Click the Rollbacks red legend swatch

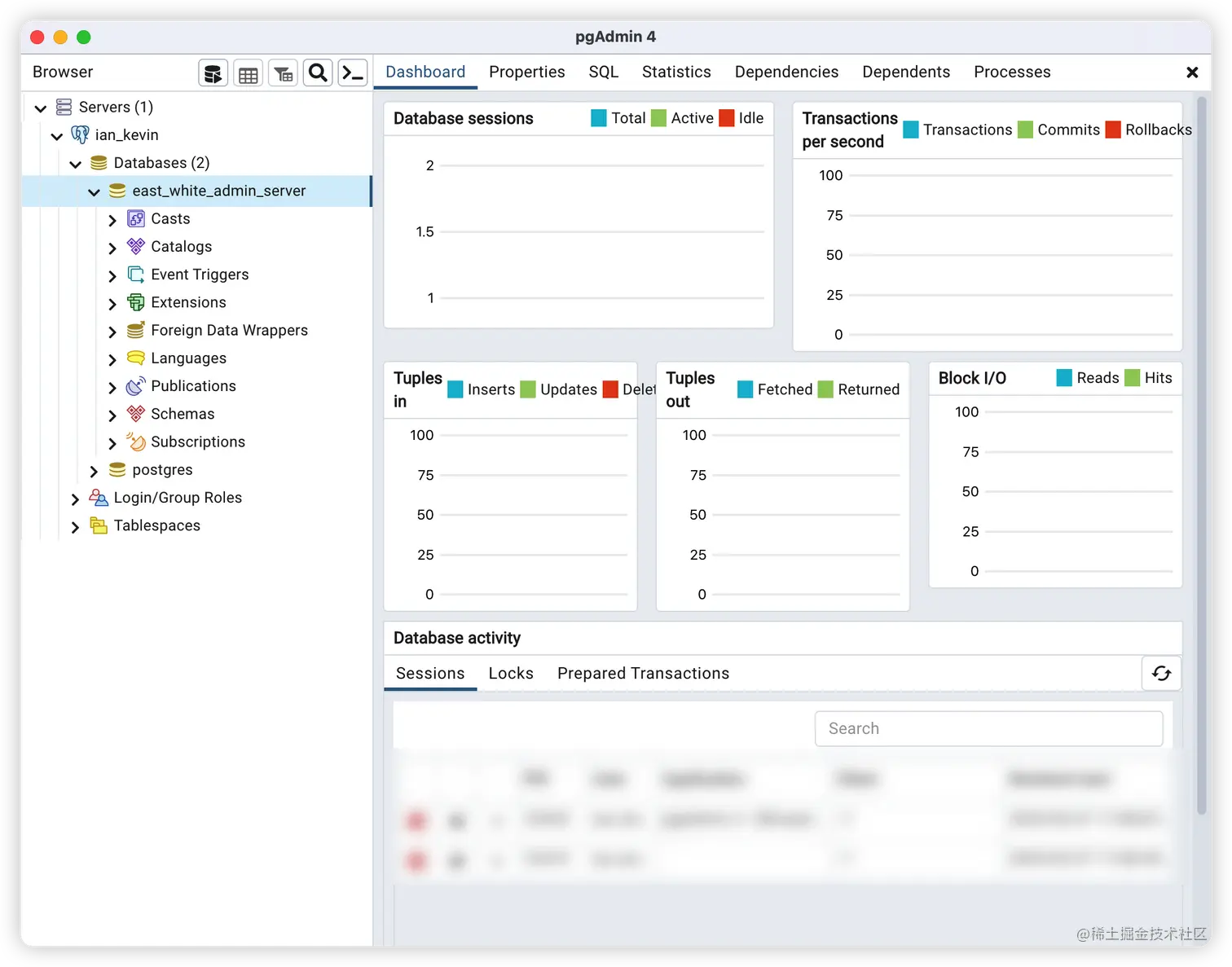click(1113, 130)
